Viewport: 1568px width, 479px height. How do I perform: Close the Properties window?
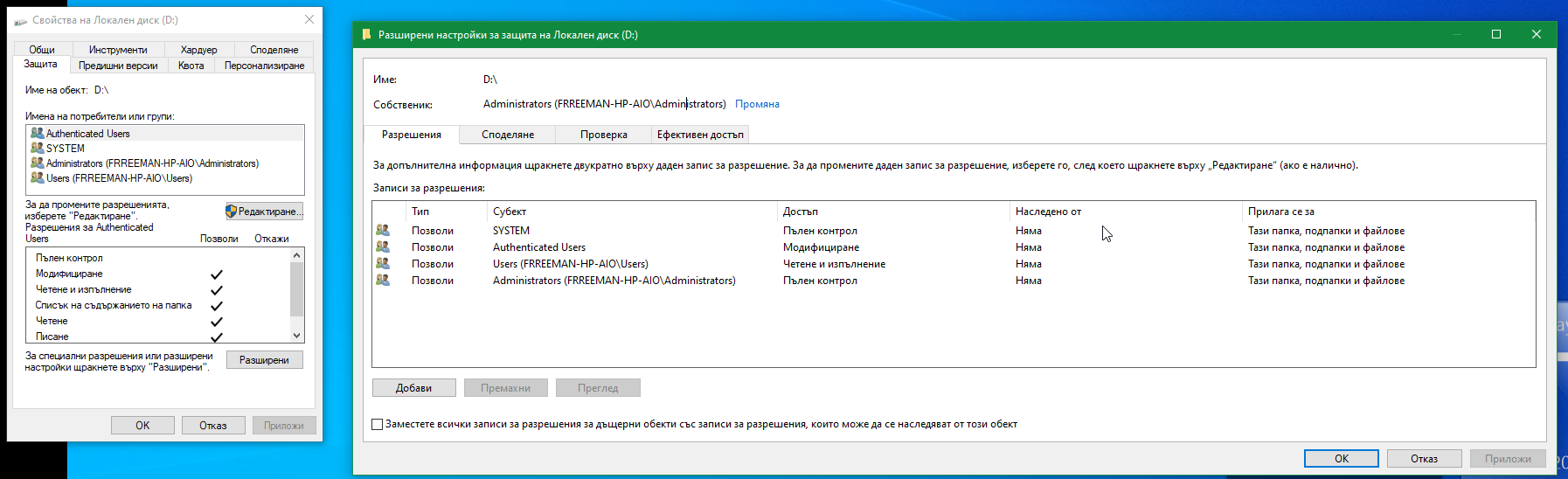[x=309, y=19]
